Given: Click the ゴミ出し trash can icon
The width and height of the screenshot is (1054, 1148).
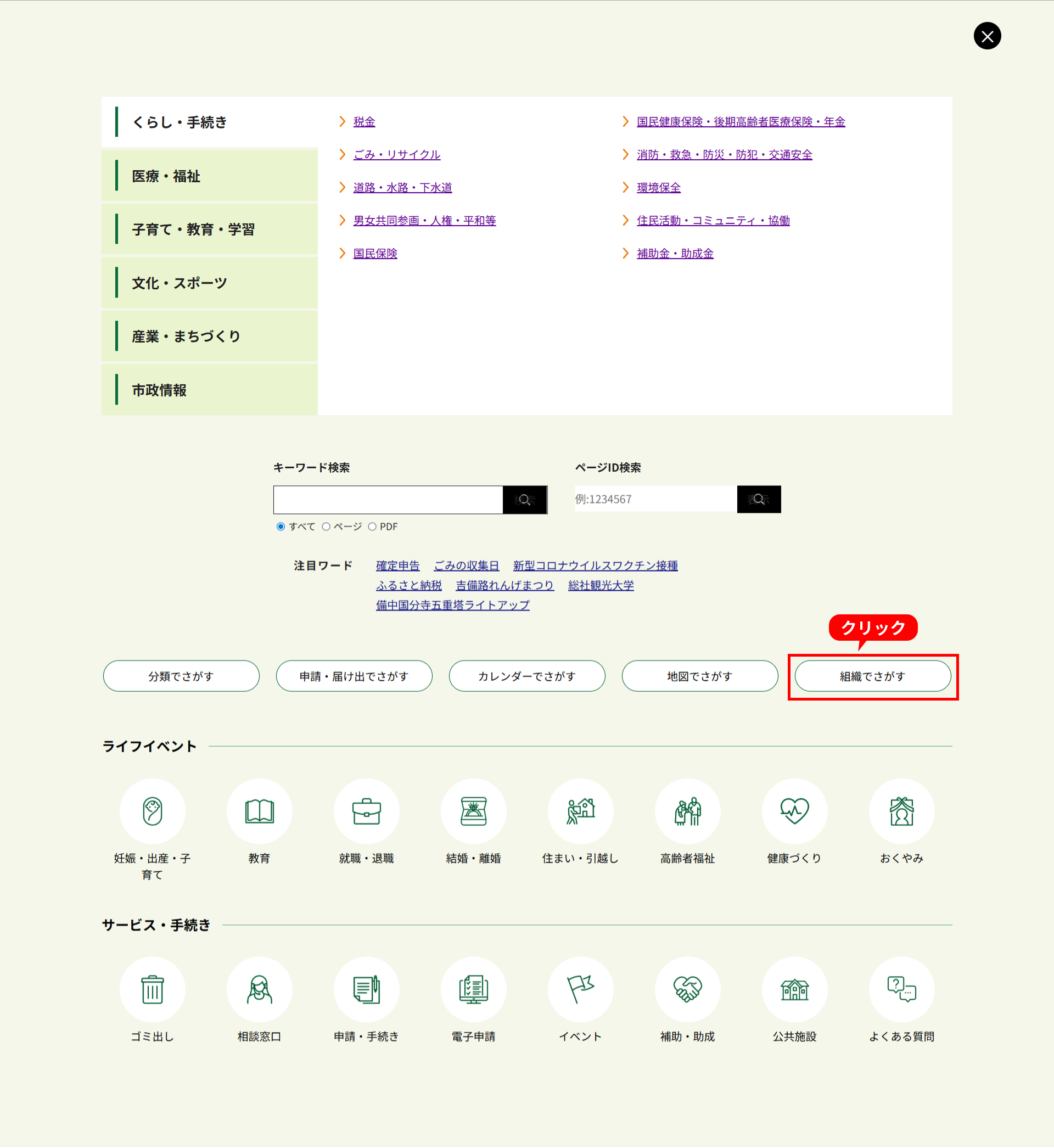Looking at the screenshot, I should (152, 989).
